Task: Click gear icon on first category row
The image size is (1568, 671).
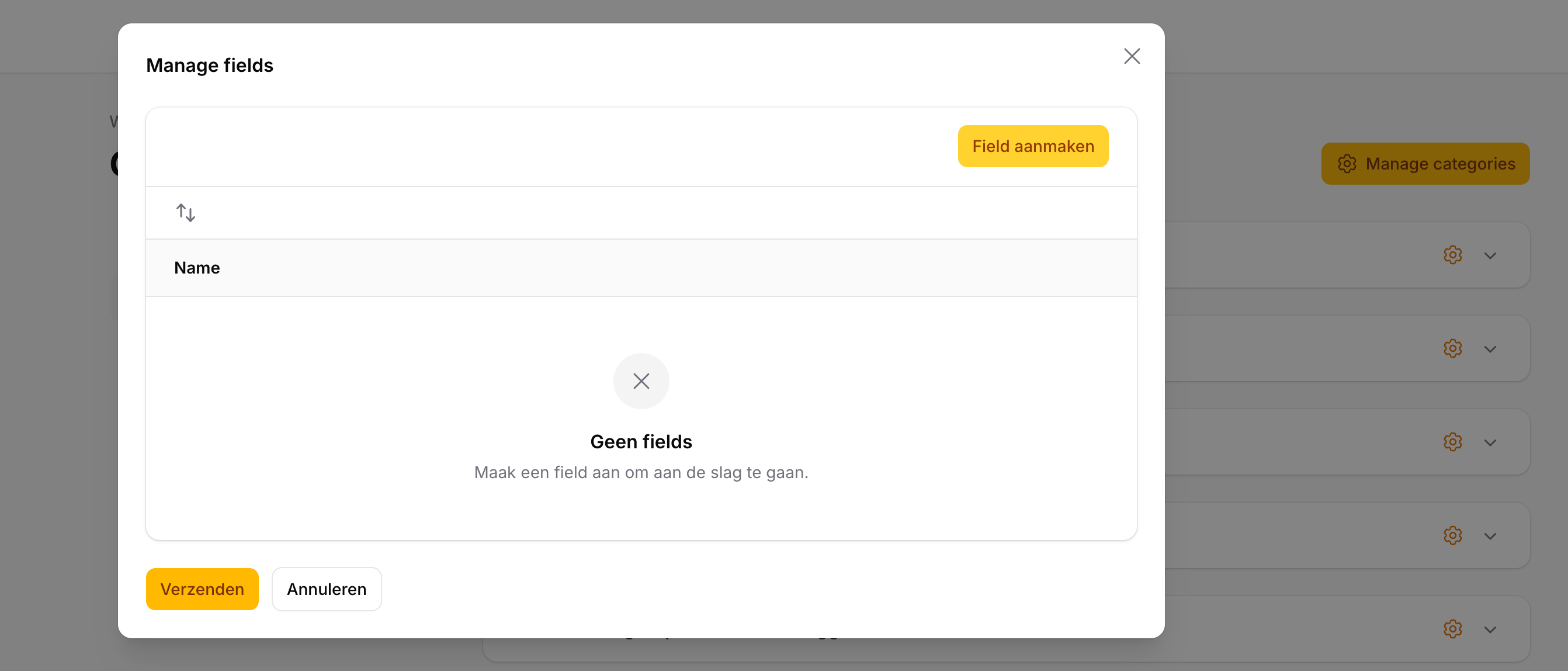Action: [x=1452, y=255]
